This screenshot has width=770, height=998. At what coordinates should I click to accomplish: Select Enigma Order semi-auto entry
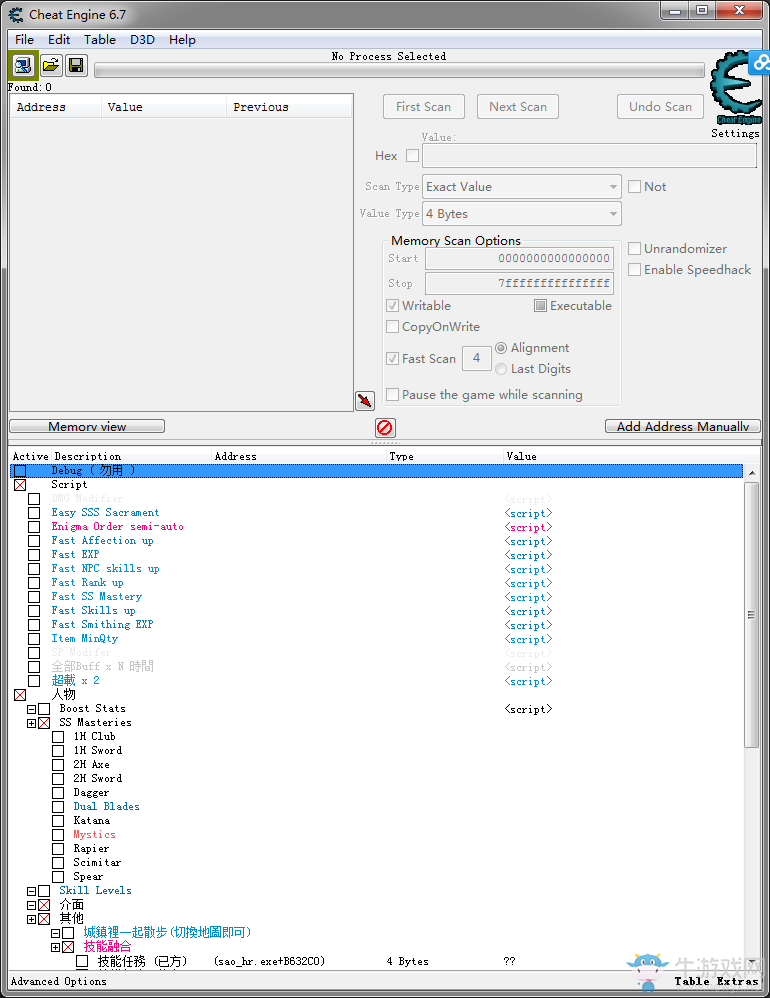tap(118, 526)
